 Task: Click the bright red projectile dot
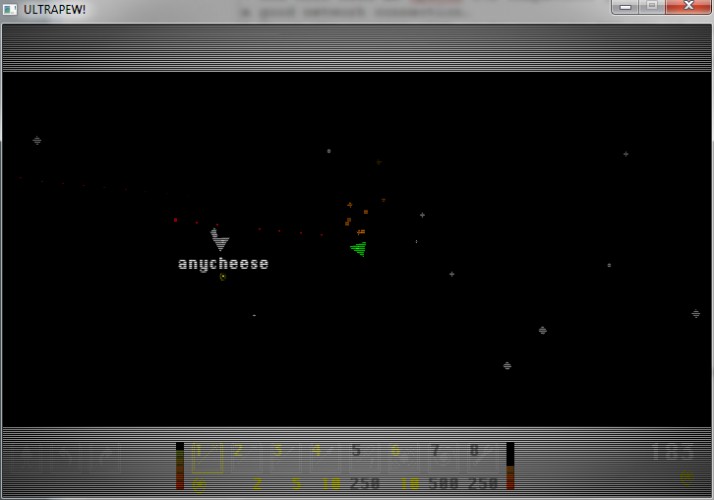pos(175,220)
